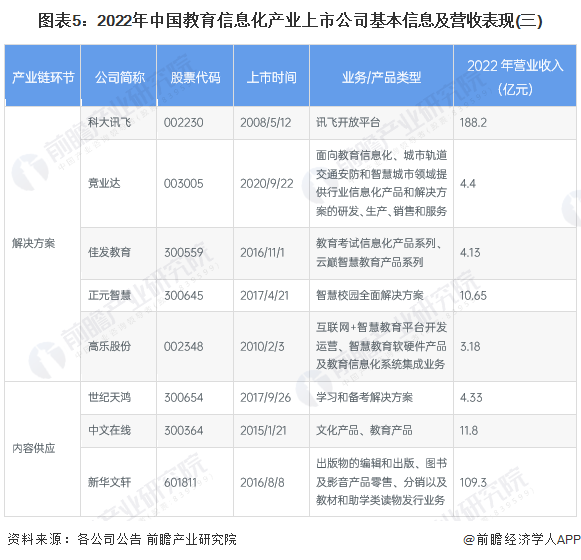
Task: Select the 解决方案 category cell
Action: 43,243
